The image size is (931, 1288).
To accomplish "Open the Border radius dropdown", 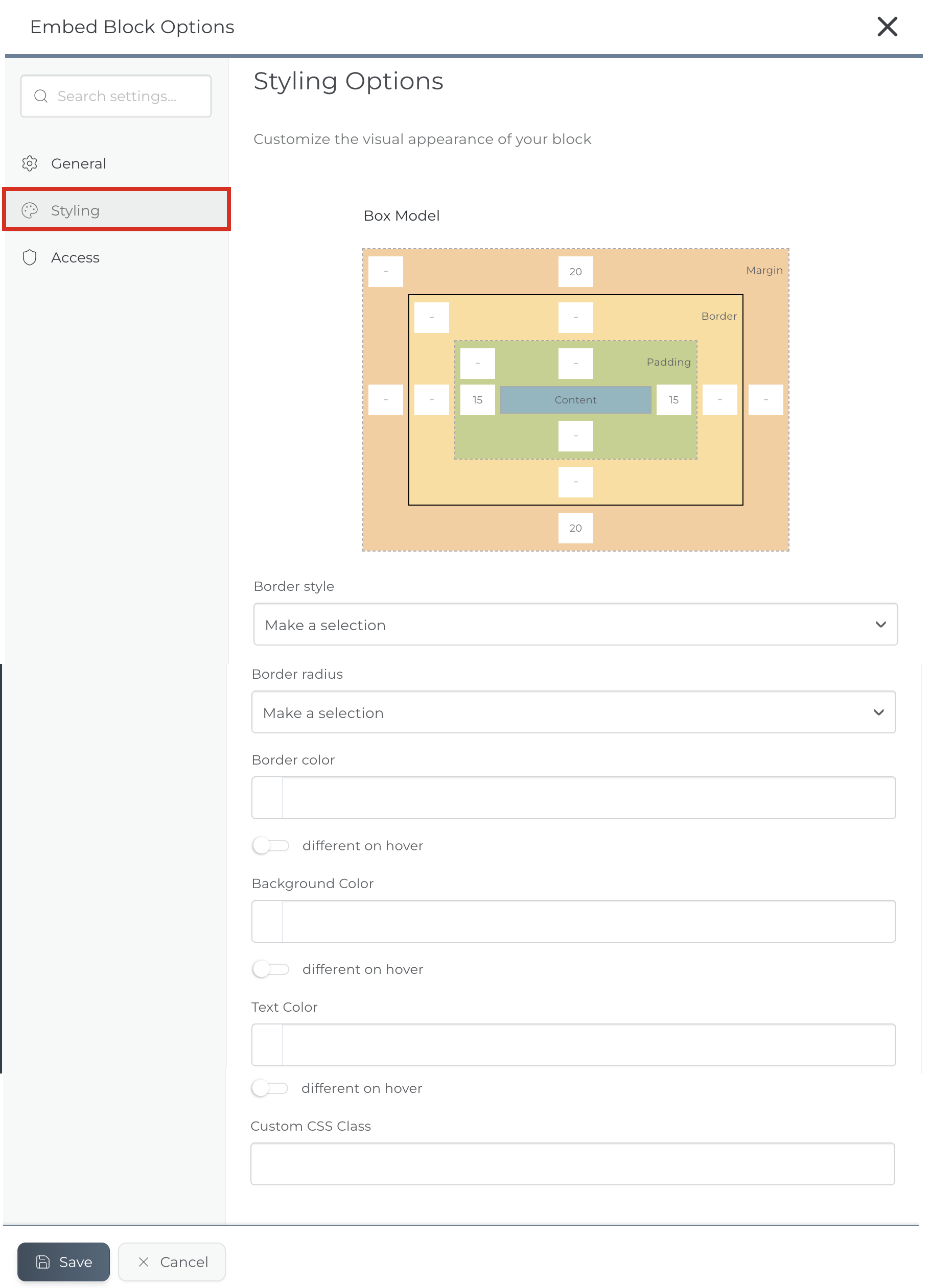I will coord(573,712).
